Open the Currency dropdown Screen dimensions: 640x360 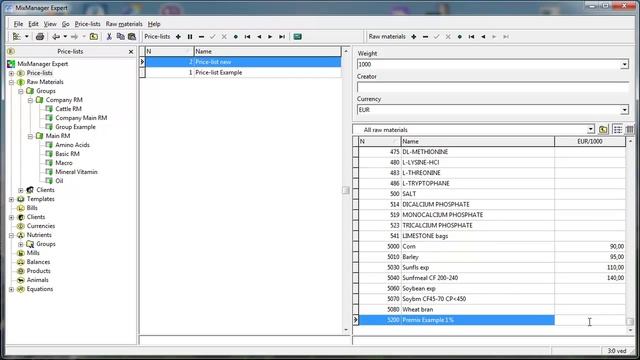tap(624, 110)
